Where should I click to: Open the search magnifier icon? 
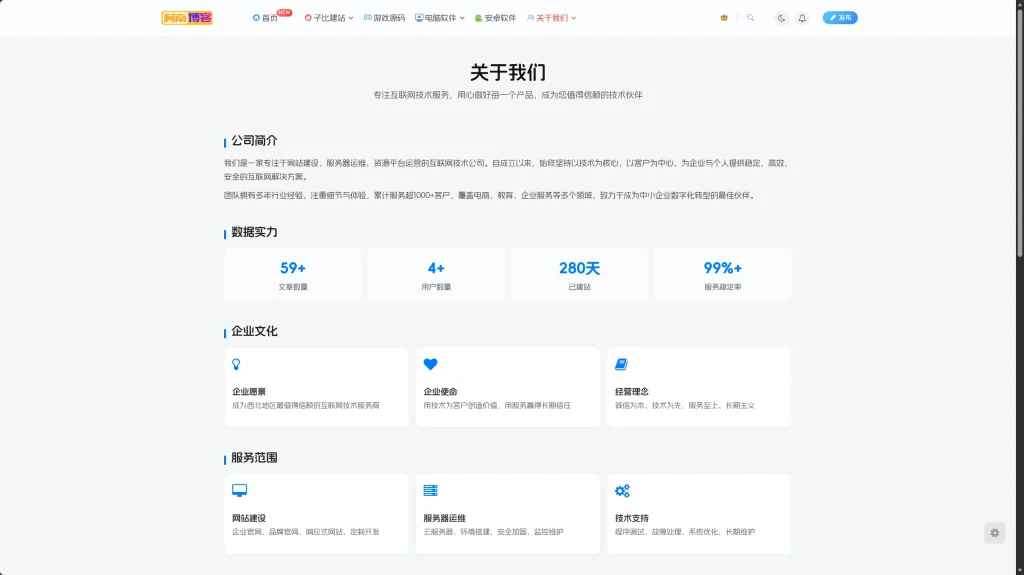tap(750, 18)
